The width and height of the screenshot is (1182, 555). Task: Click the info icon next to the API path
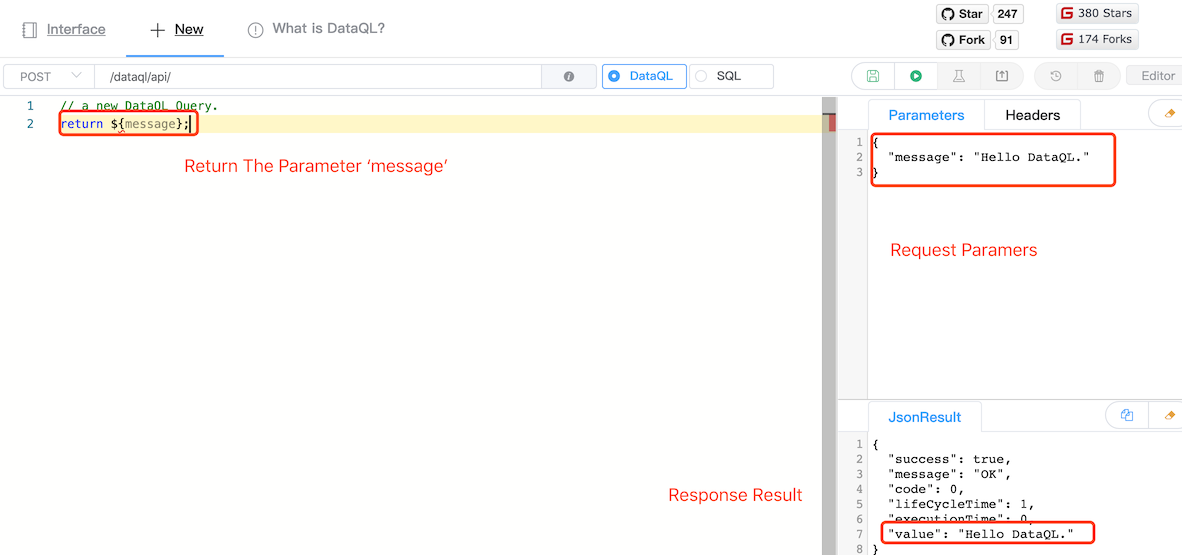[569, 76]
